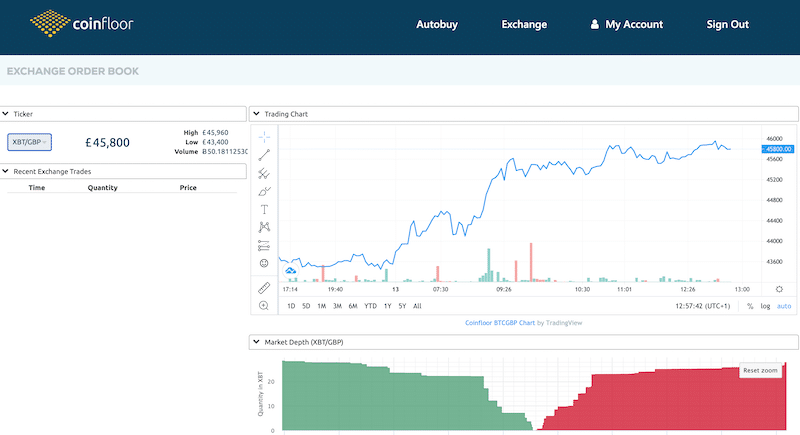Set chart range to 5D
Image resolution: width=800 pixels, height=435 pixels.
click(306, 306)
